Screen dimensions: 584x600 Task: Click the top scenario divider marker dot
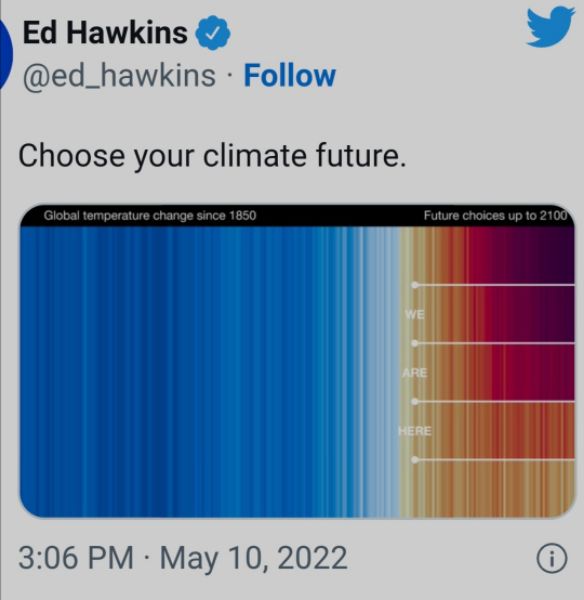click(x=414, y=285)
